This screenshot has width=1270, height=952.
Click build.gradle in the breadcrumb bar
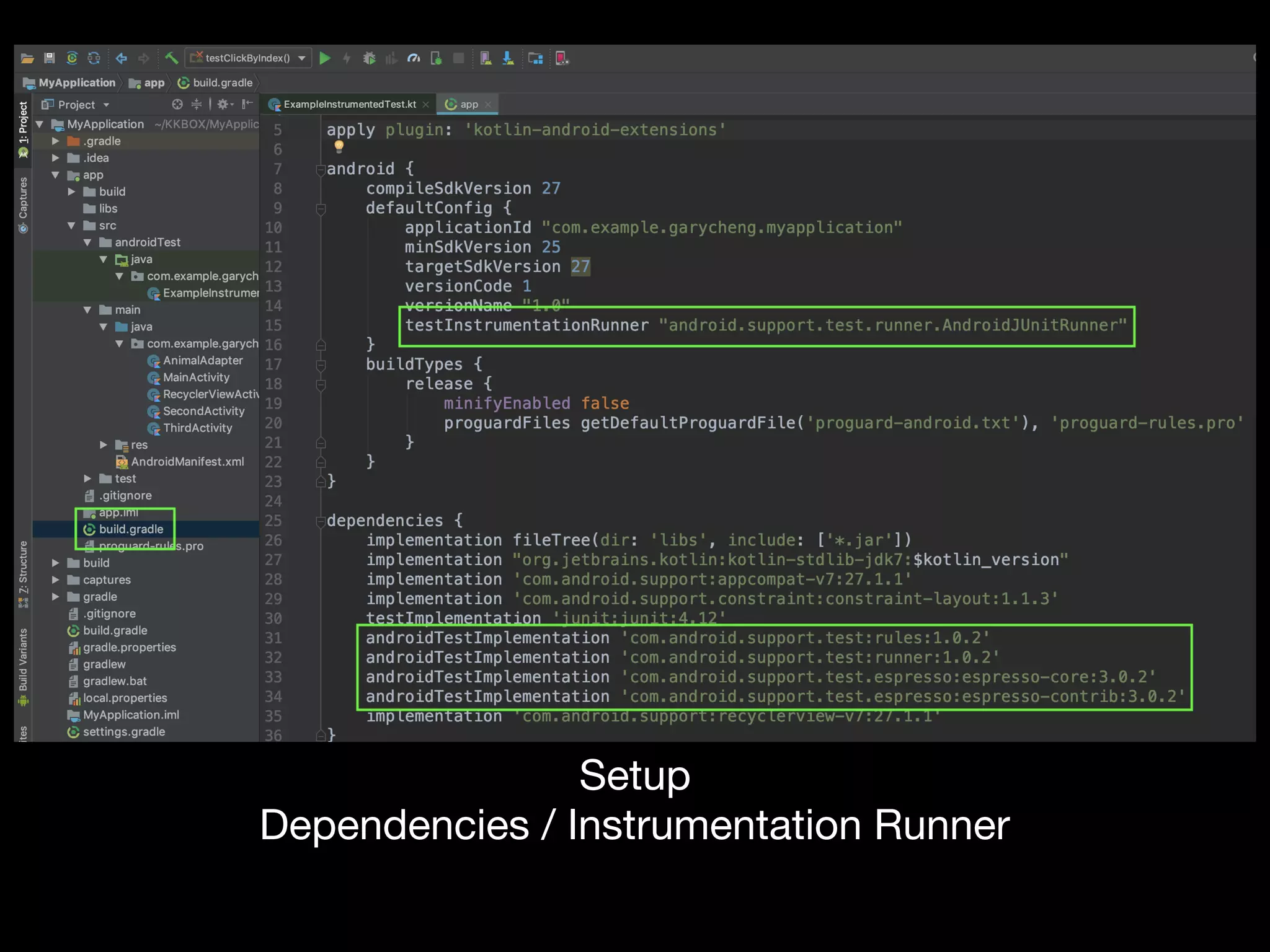(215, 82)
